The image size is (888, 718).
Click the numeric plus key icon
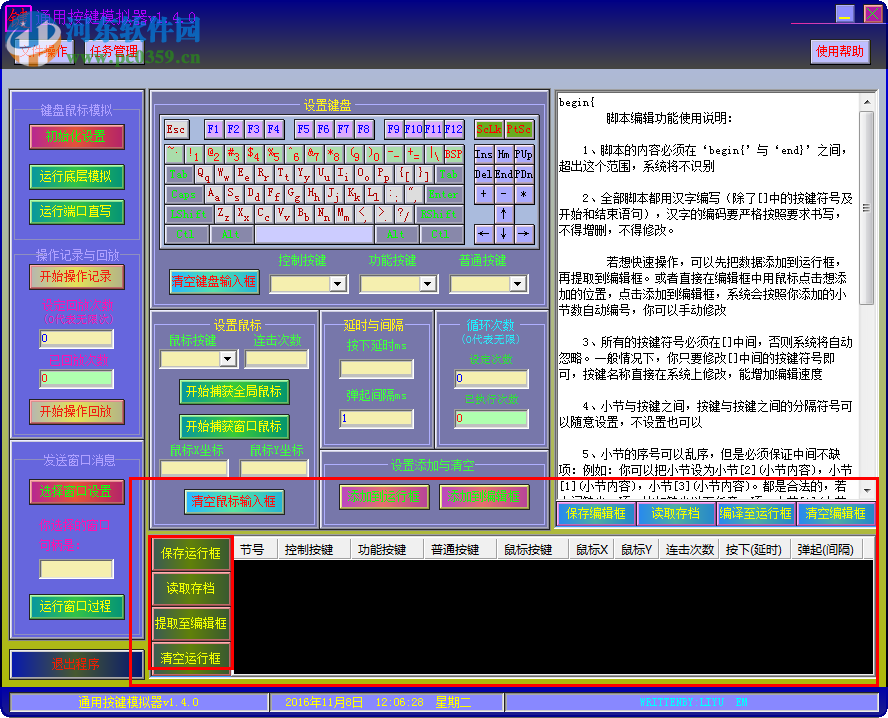483,194
